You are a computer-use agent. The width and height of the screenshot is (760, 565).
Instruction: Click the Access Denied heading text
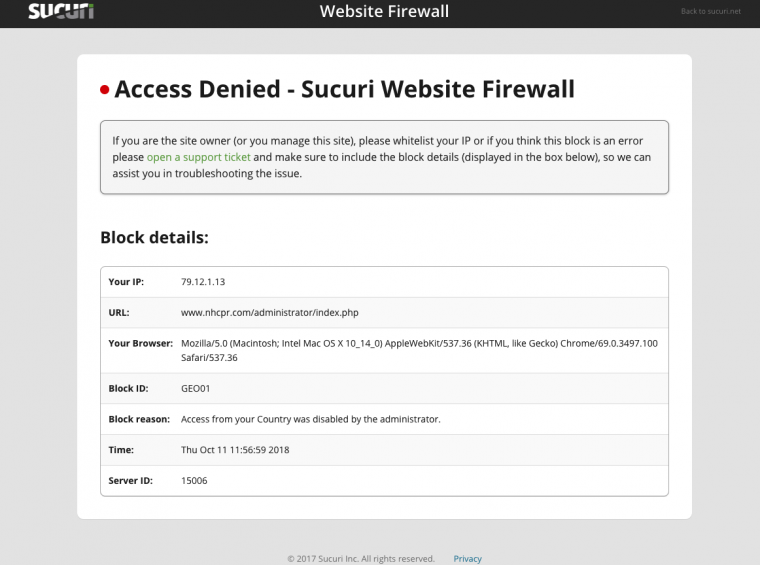(344, 89)
